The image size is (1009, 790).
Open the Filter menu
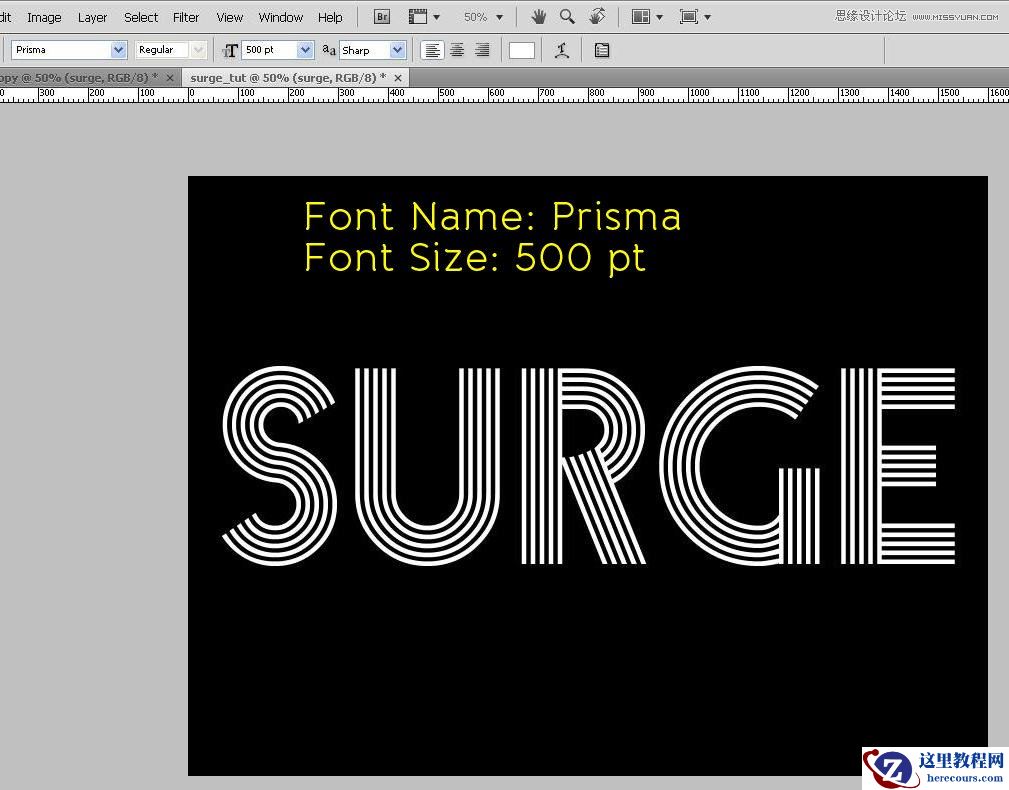(x=186, y=16)
